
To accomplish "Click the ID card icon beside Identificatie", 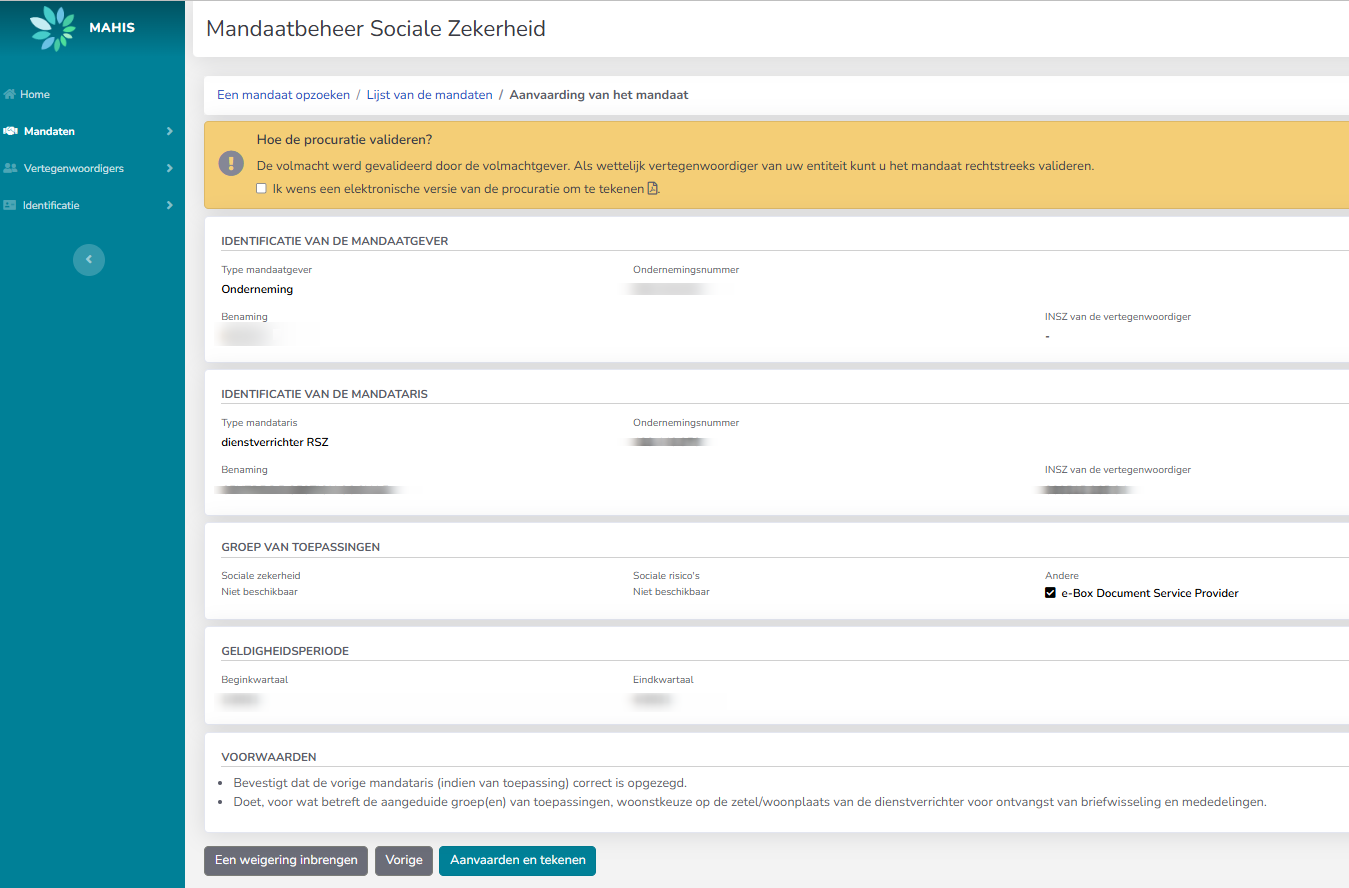I will click(10, 205).
